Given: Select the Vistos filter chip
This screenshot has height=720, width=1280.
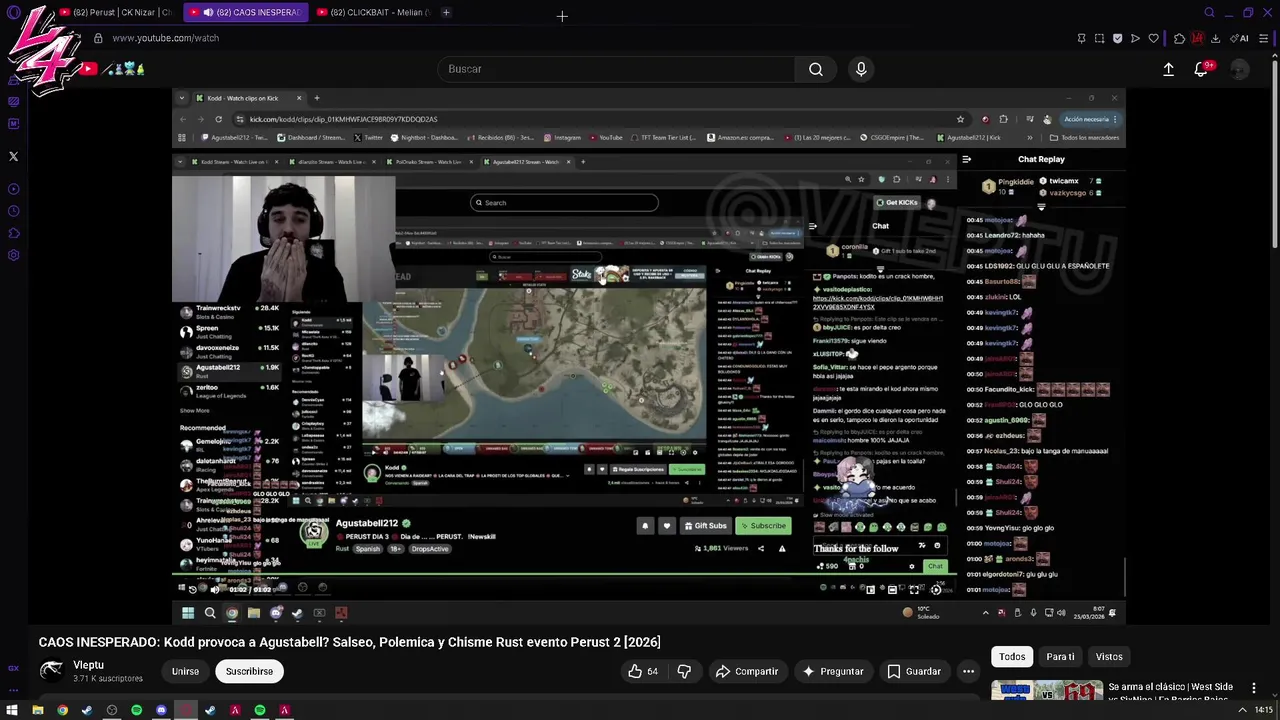Looking at the screenshot, I should tap(1109, 657).
